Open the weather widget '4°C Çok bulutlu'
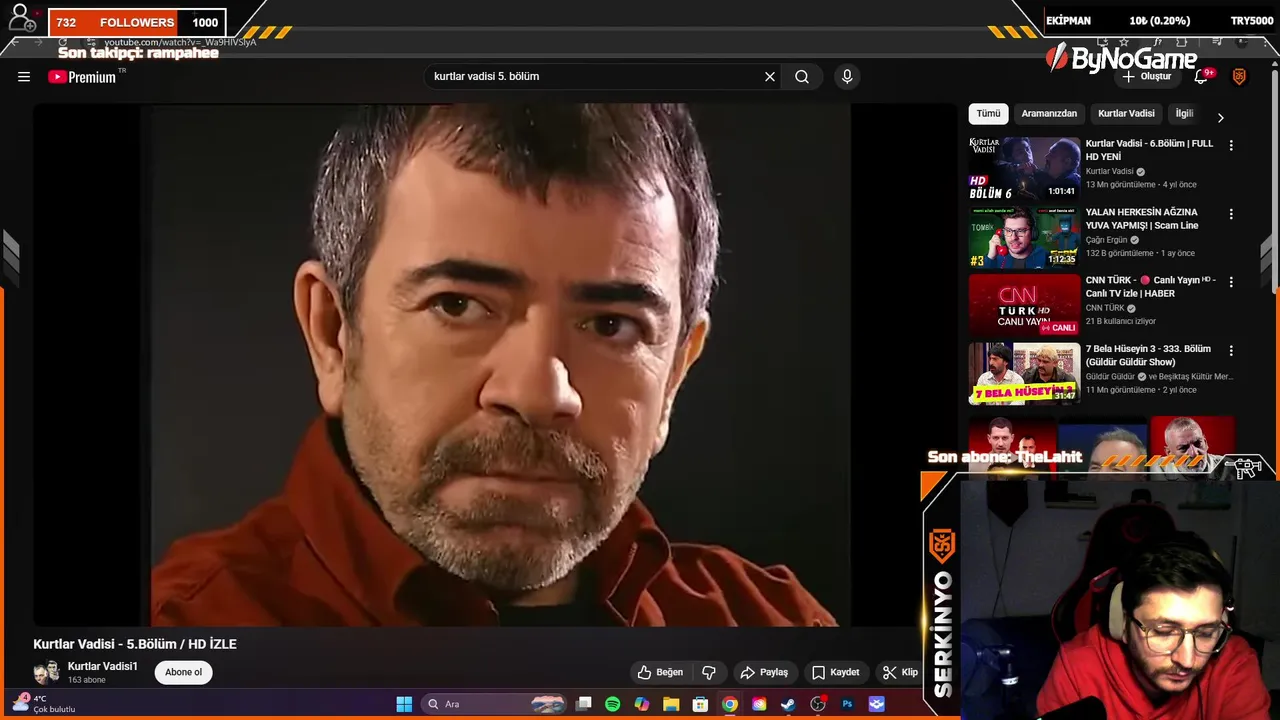Screen dimensions: 1280x720 [x=44, y=704]
